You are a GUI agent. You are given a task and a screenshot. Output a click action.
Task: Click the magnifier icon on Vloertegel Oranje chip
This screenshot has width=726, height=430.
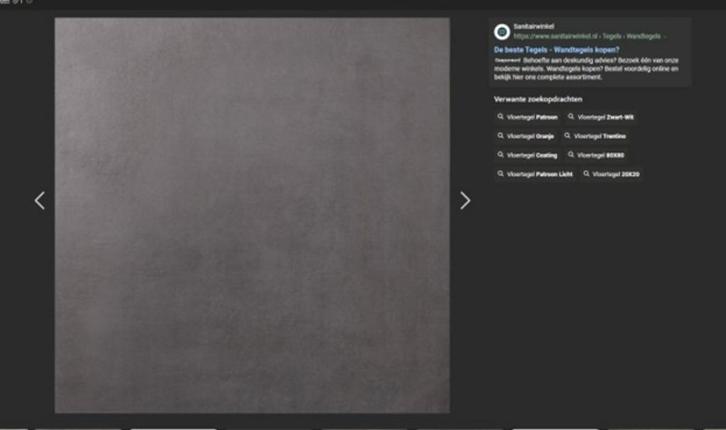coord(501,136)
